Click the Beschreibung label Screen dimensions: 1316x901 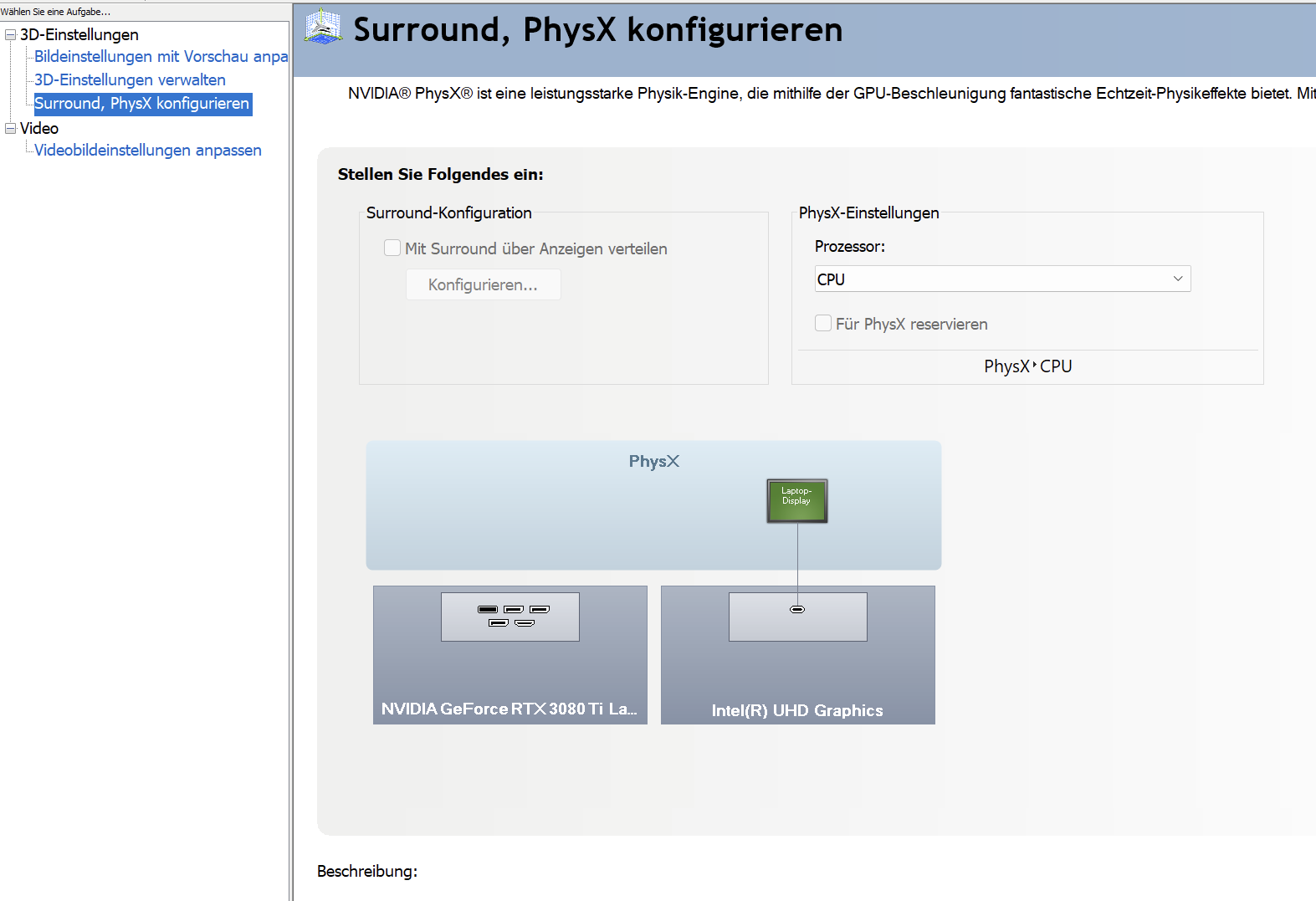(367, 871)
